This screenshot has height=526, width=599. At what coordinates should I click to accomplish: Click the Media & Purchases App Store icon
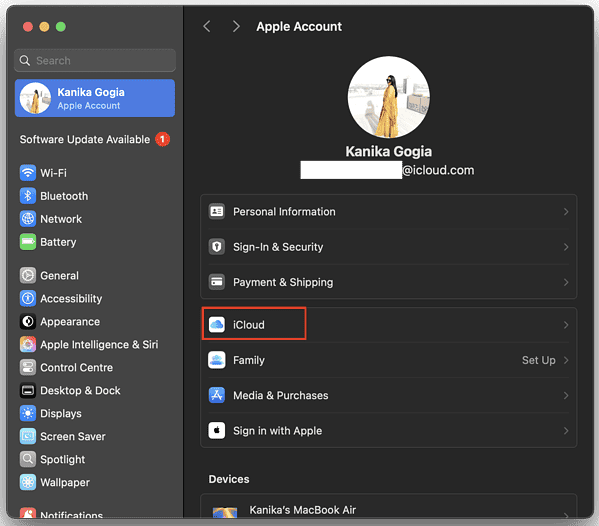217,395
